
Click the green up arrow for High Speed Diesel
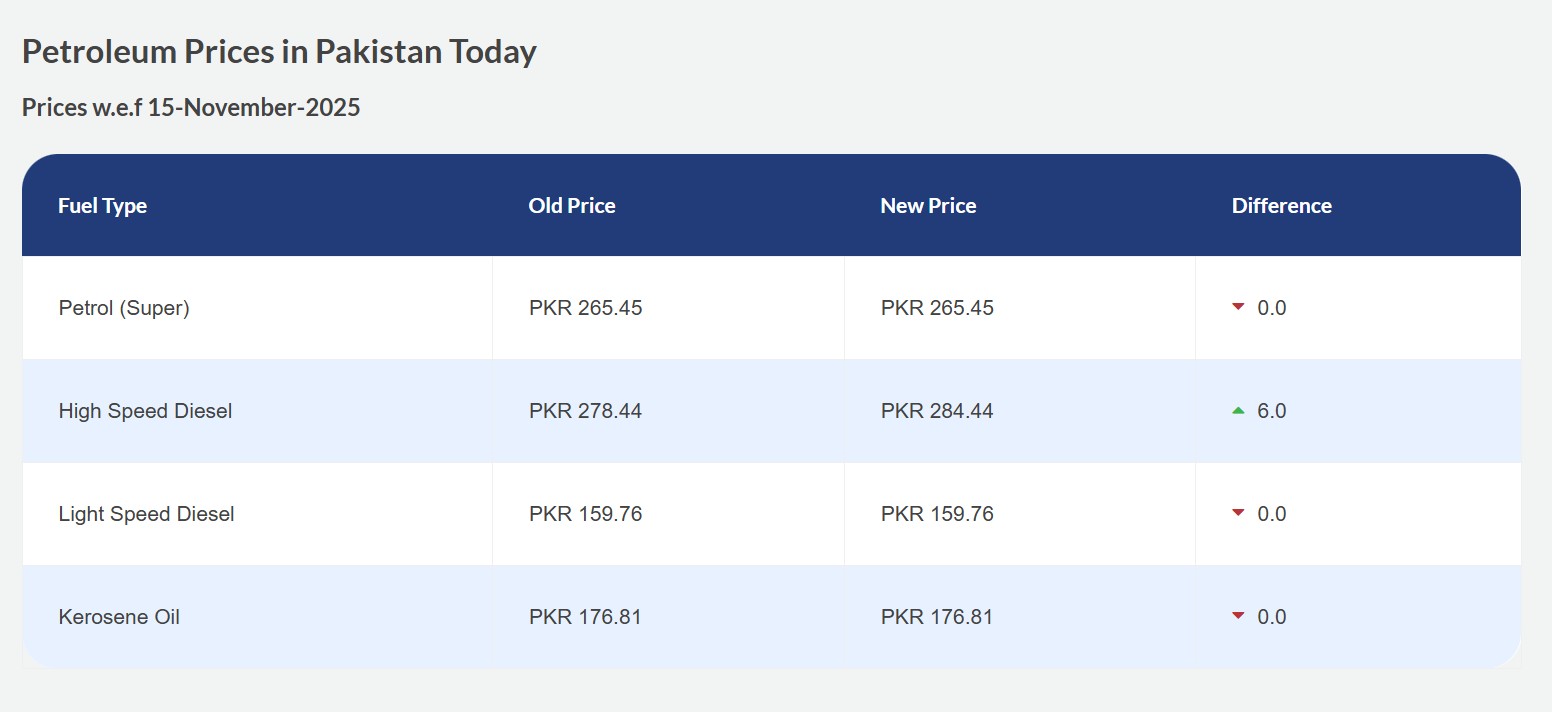[1238, 410]
